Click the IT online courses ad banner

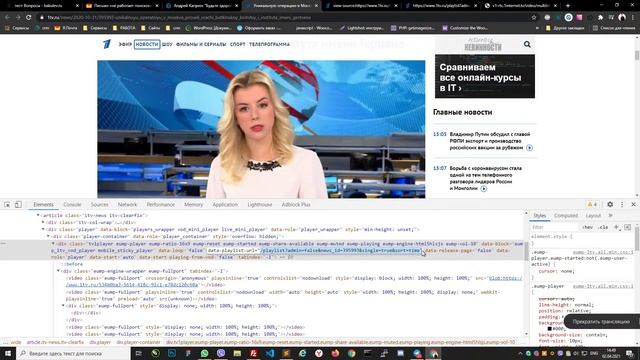484,76
